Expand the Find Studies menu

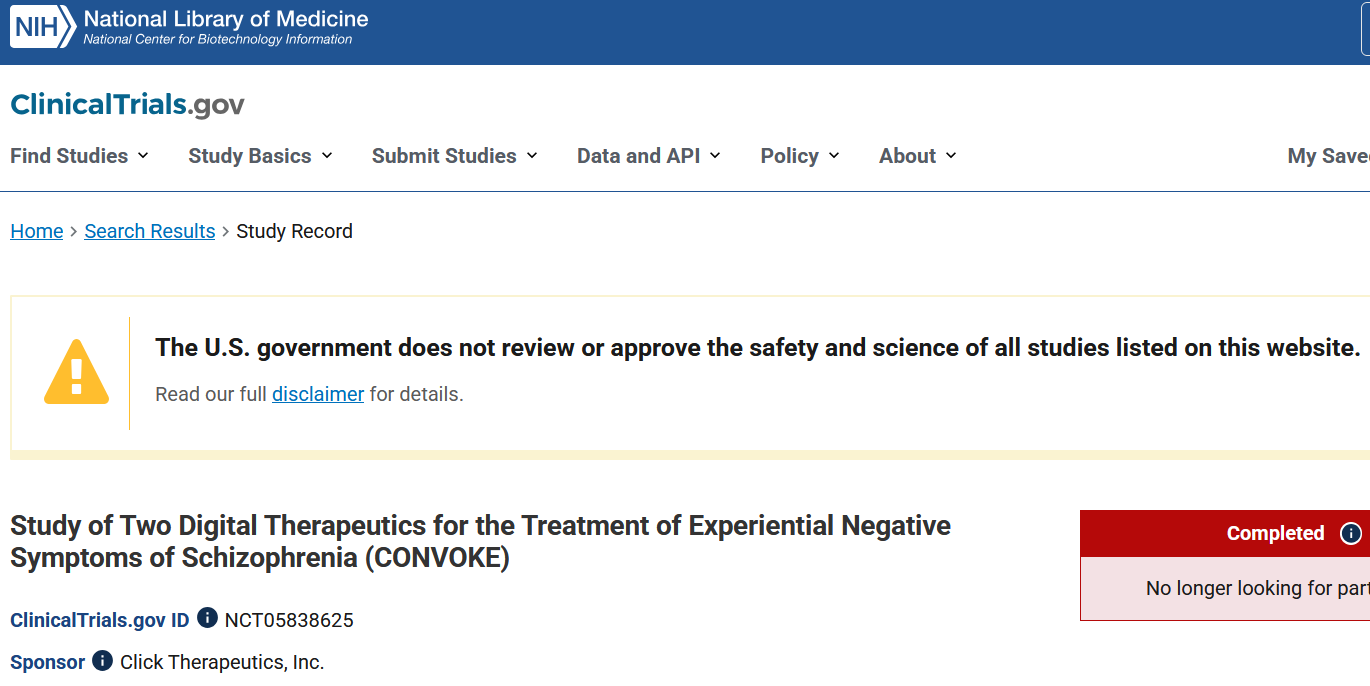pyautogui.click(x=80, y=156)
